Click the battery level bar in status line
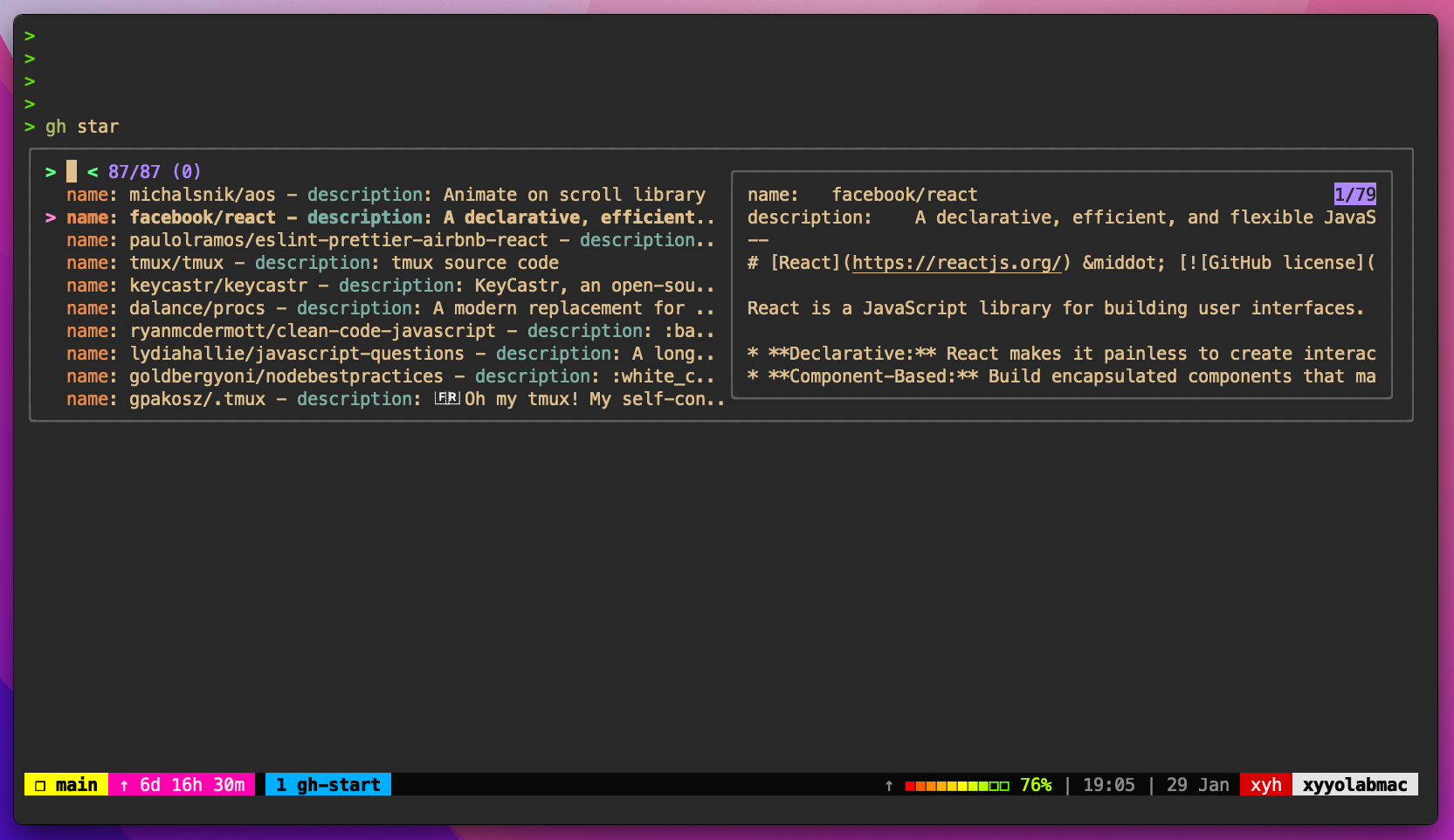This screenshot has height=840, width=1454. click(x=957, y=786)
